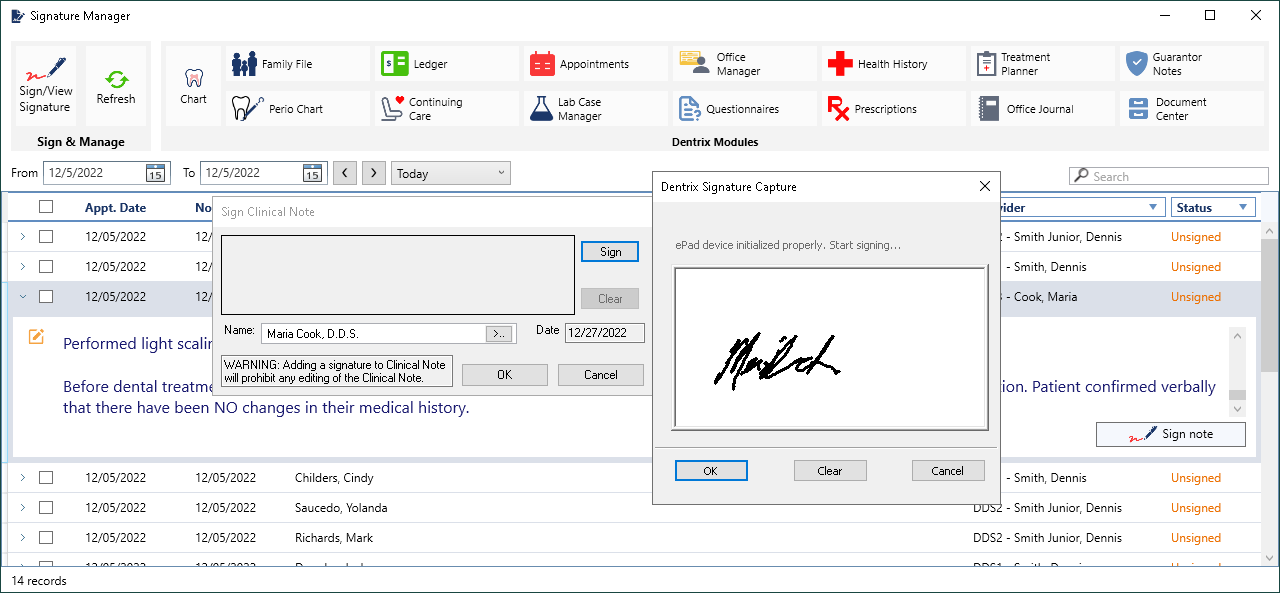Open the Chart module
Screen dimensions: 1280x593
[x=192, y=84]
